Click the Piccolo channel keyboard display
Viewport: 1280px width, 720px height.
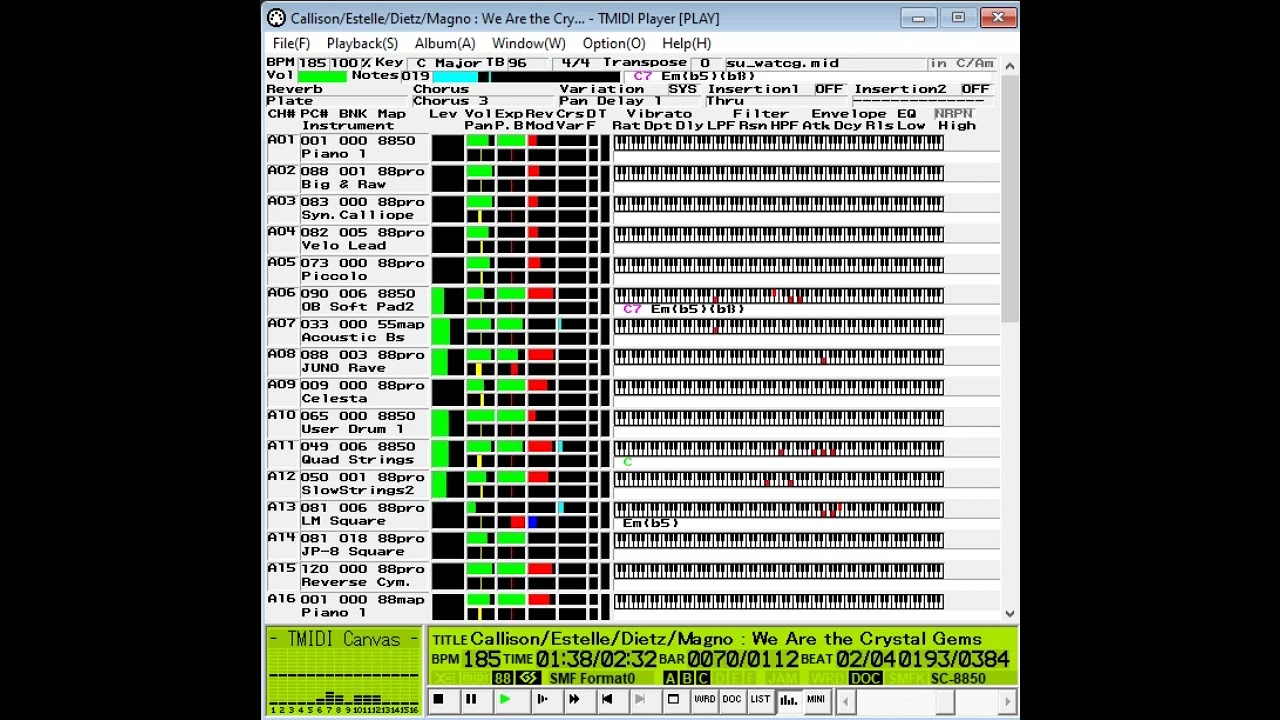coord(778,265)
